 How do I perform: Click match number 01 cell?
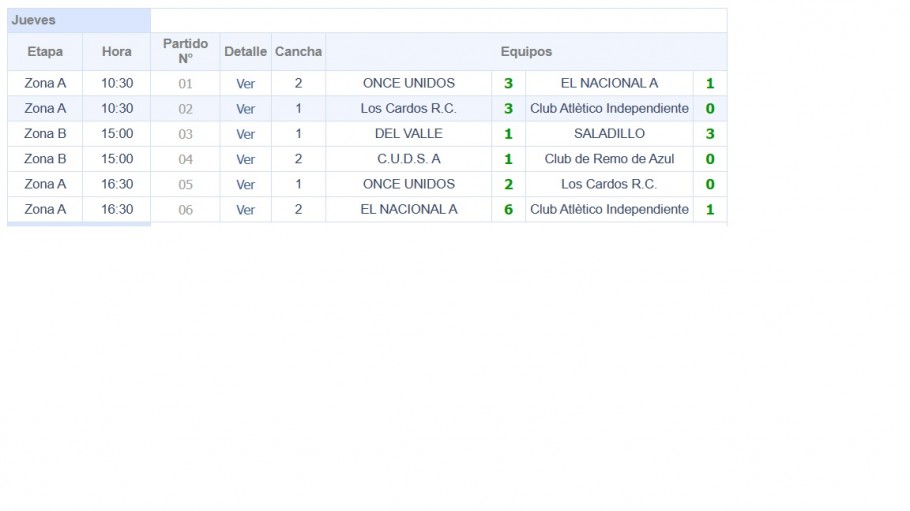click(x=185, y=84)
